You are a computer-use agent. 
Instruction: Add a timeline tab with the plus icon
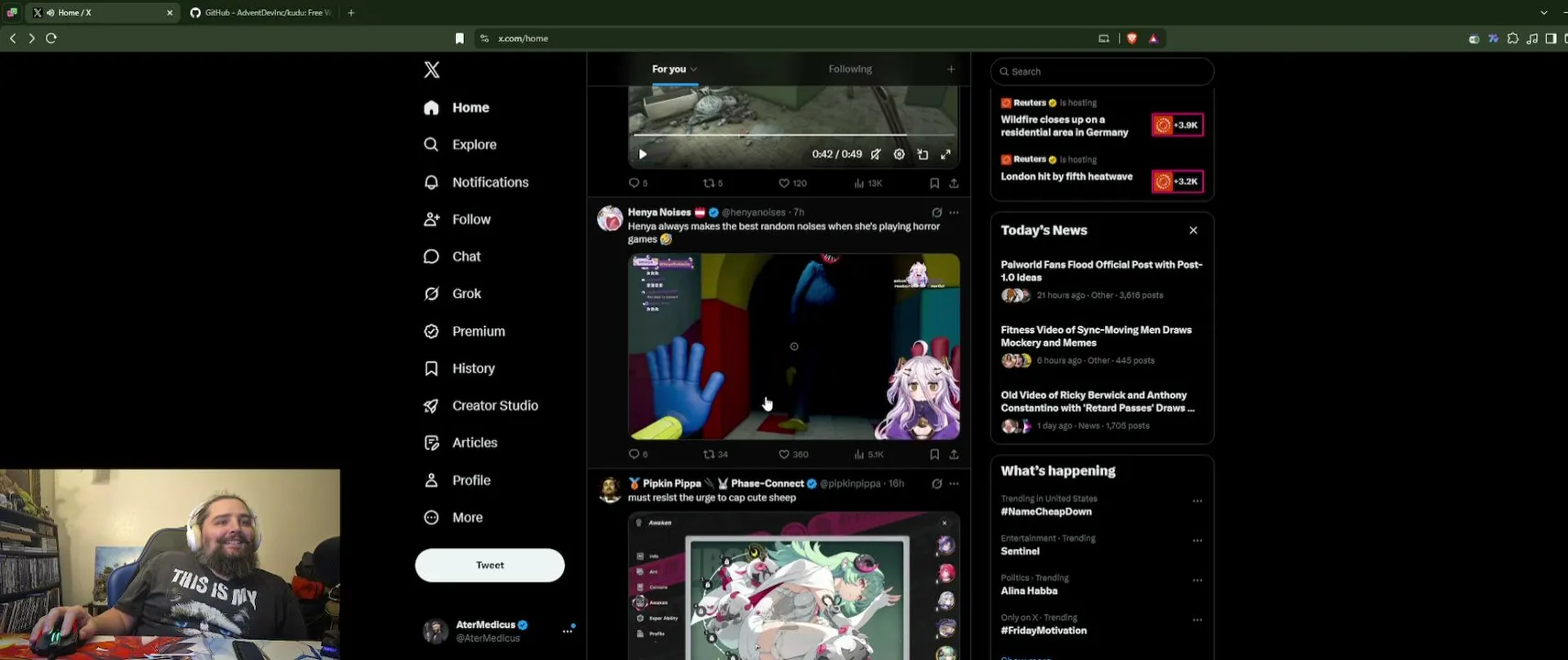(951, 69)
